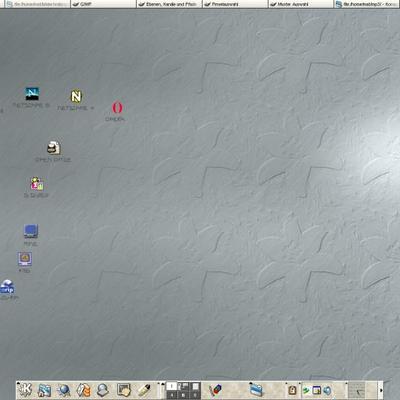400x400 pixels.
Task: Launch Netscape 4 from the desktop
Action: [76, 97]
